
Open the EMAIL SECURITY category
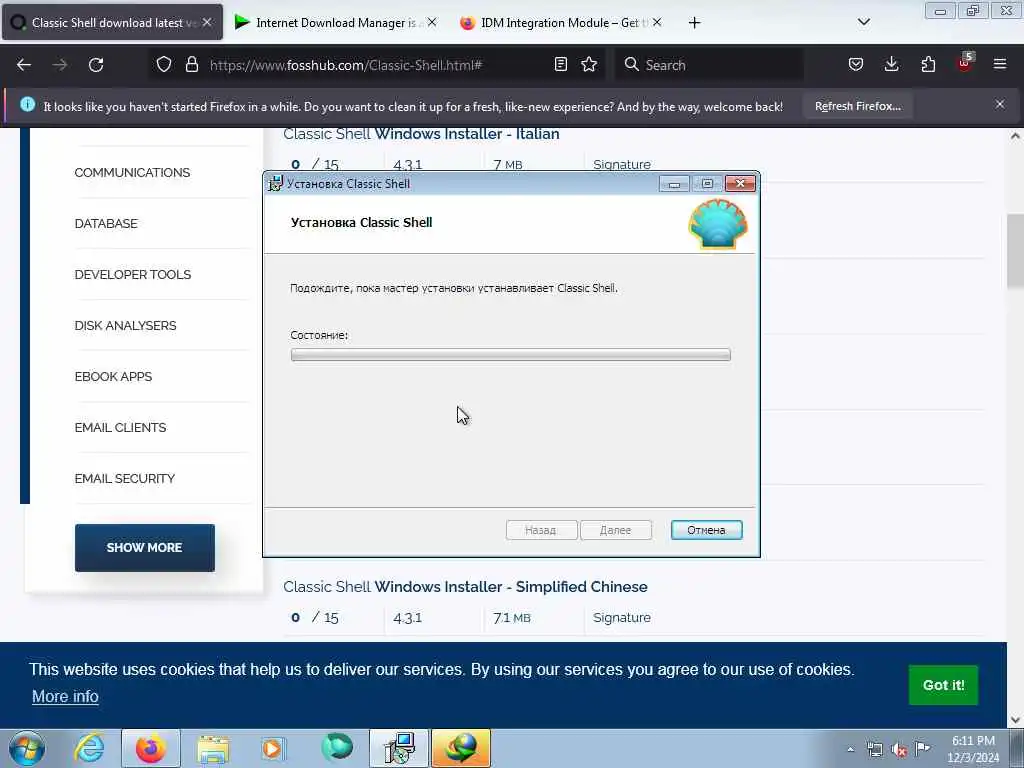coord(125,478)
